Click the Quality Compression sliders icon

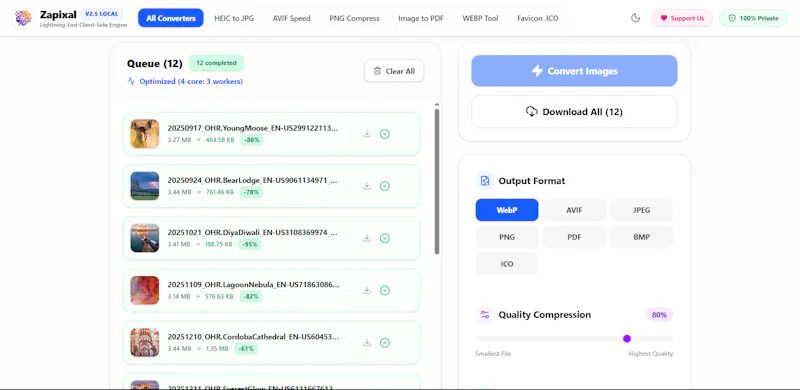click(x=485, y=314)
